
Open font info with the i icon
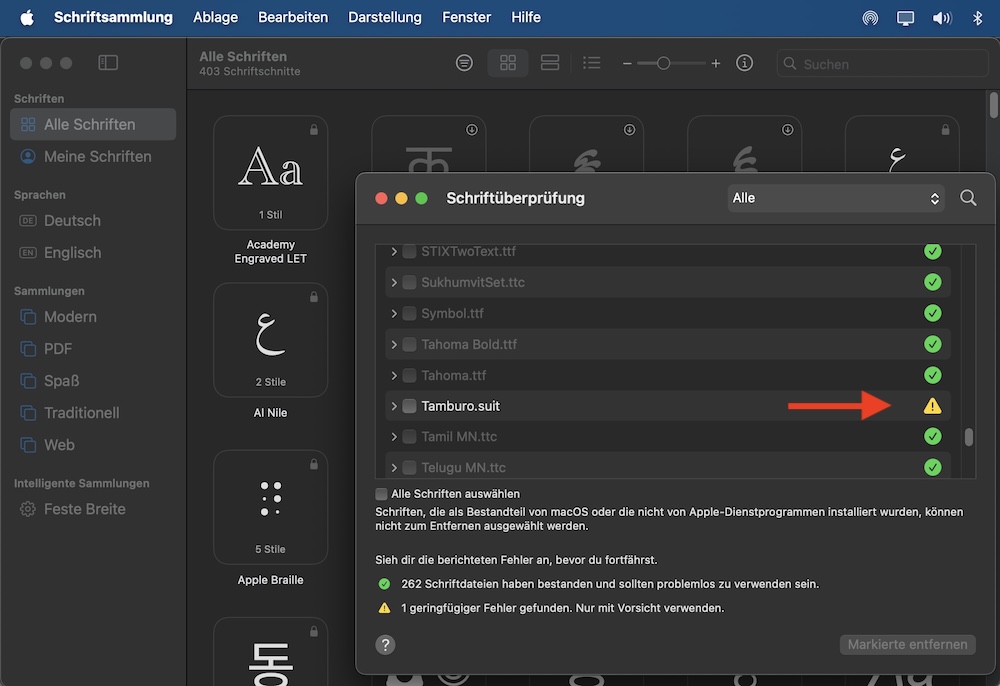744,63
